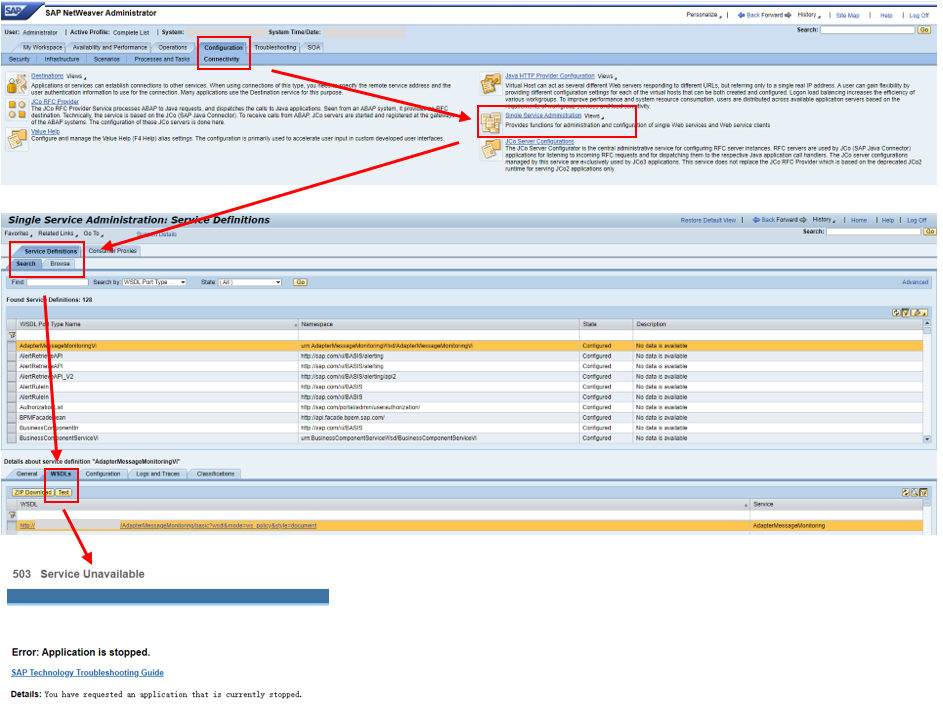Click the Back arrow in NetWeaver Administrator header
Viewport: 943px width, 712px height.
point(741,15)
